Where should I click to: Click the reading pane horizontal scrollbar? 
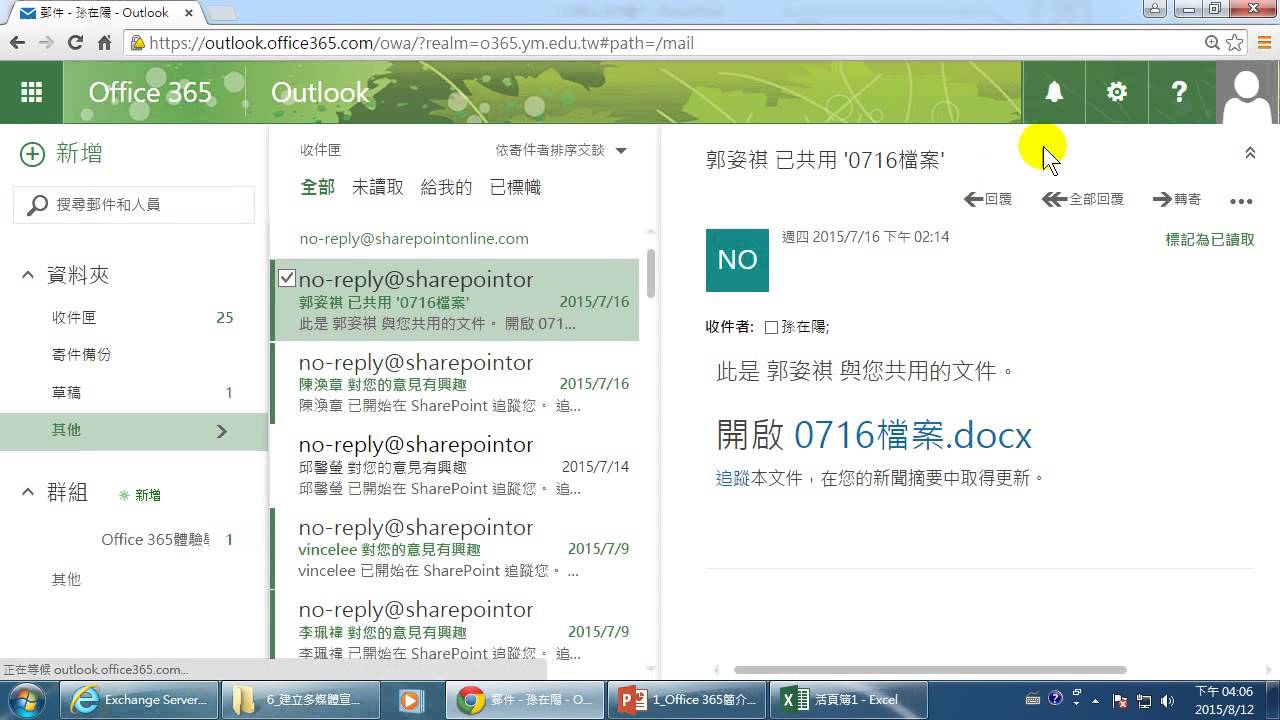click(930, 670)
